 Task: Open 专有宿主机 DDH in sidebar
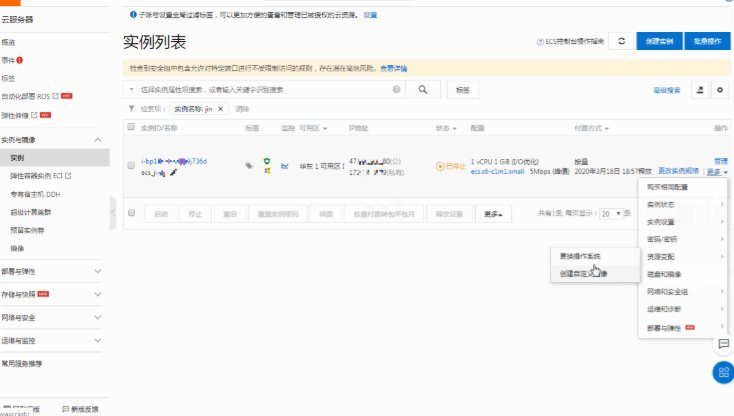tap(36, 194)
